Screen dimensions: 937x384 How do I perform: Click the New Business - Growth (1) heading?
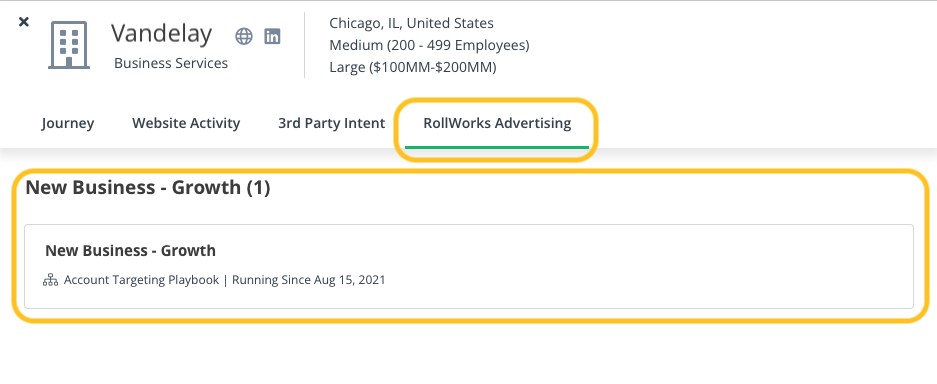coord(148,188)
